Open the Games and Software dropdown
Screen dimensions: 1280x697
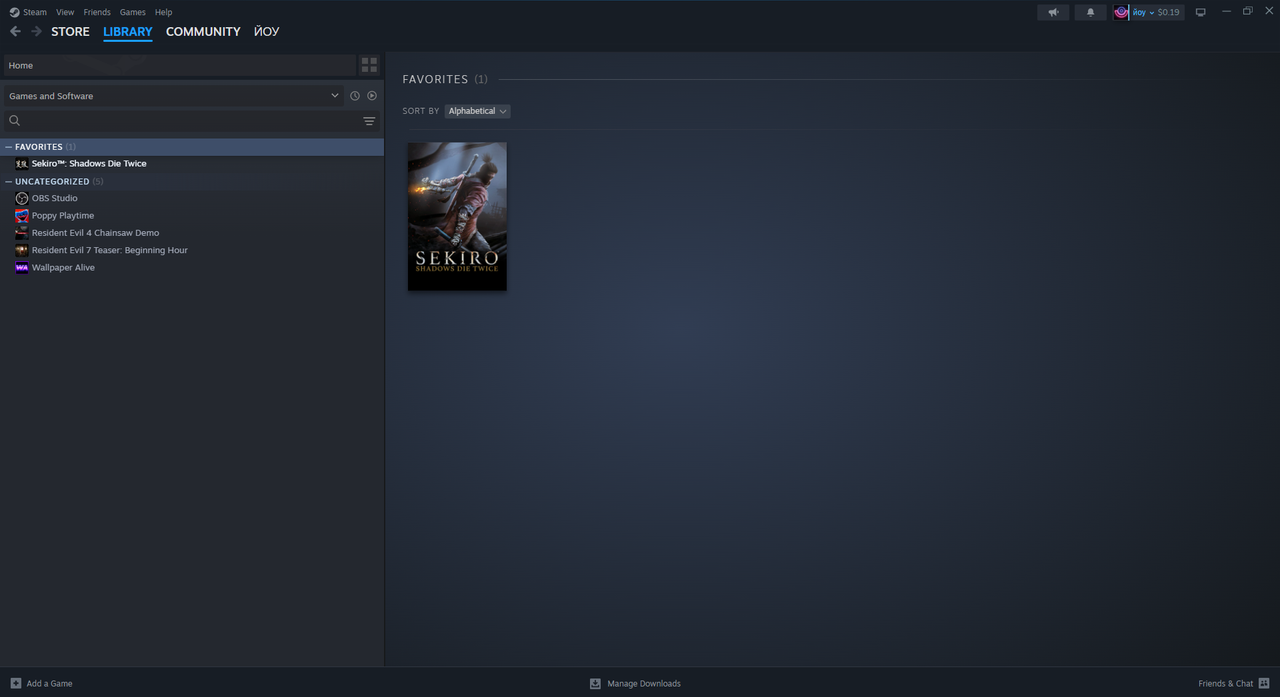tap(174, 96)
